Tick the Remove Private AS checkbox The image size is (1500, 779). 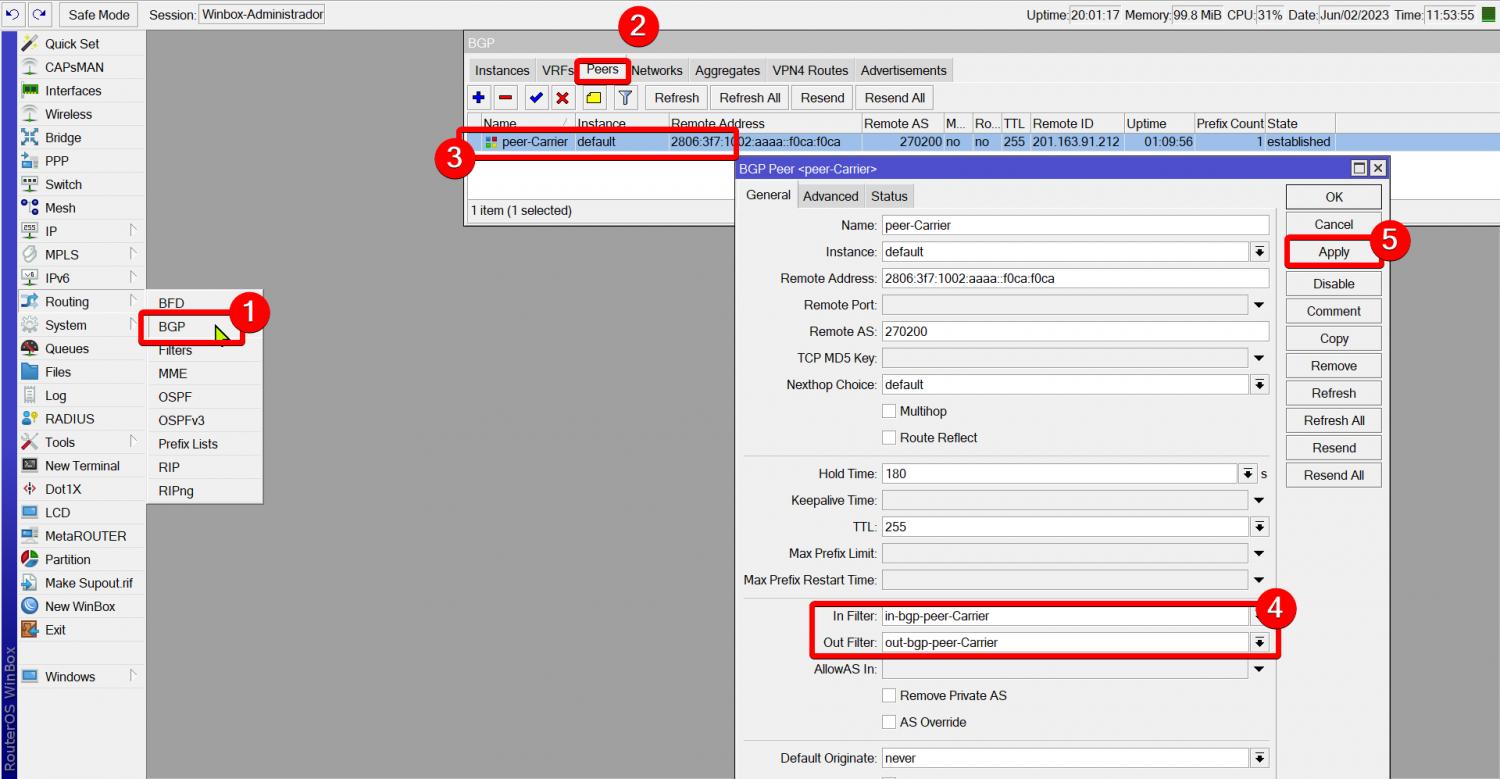(x=889, y=696)
